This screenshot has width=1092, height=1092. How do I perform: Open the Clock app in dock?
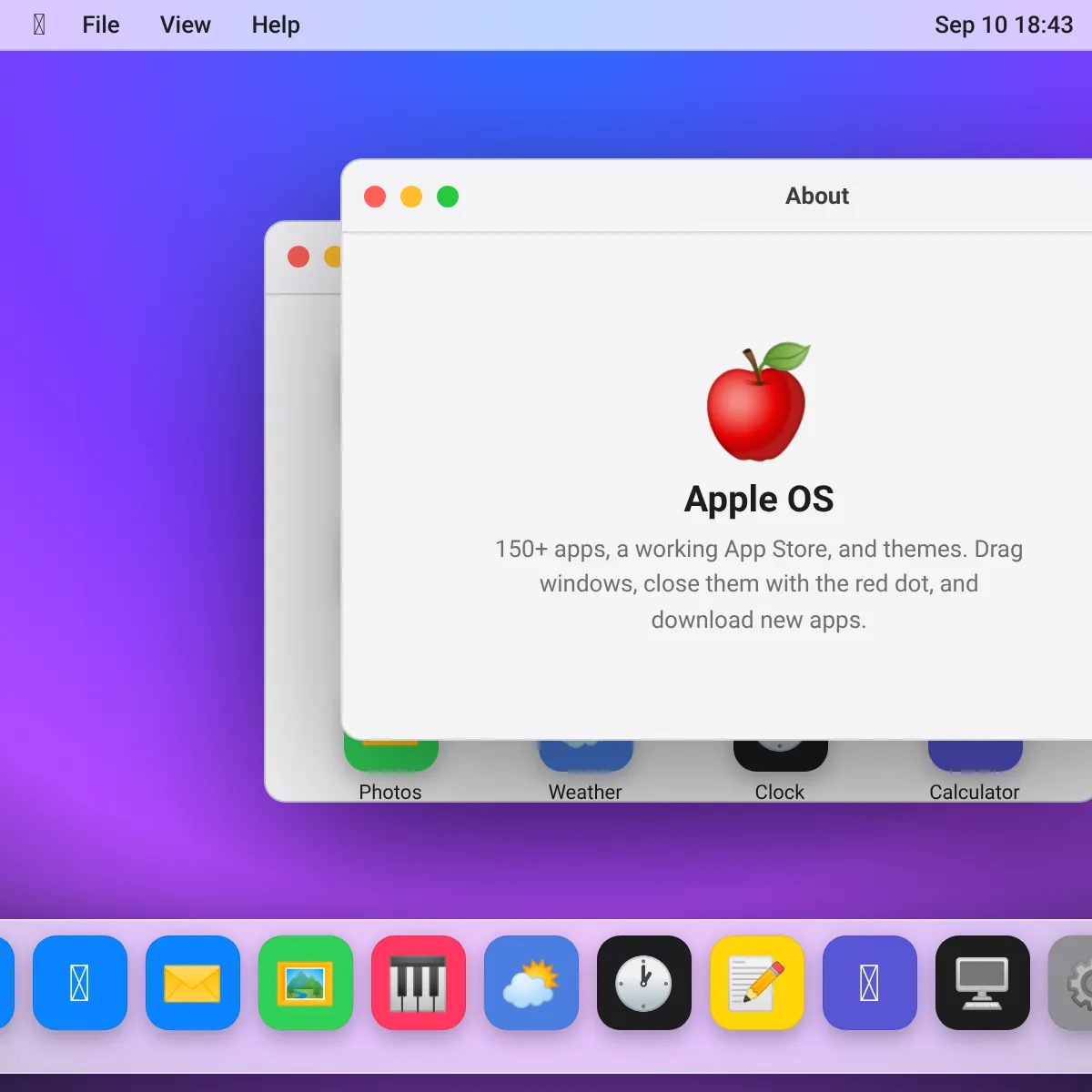644,983
